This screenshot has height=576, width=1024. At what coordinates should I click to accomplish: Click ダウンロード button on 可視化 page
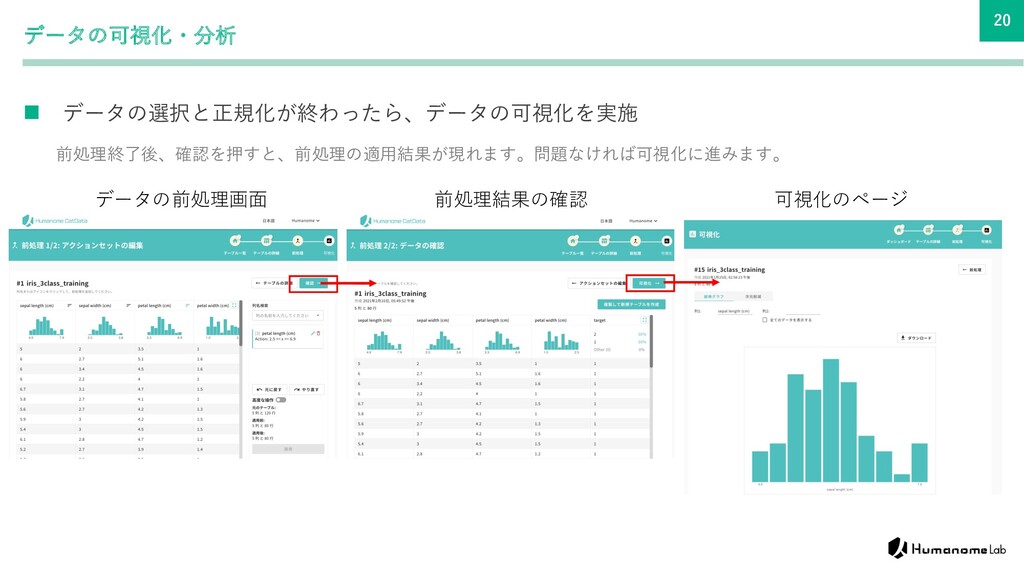click(916, 338)
